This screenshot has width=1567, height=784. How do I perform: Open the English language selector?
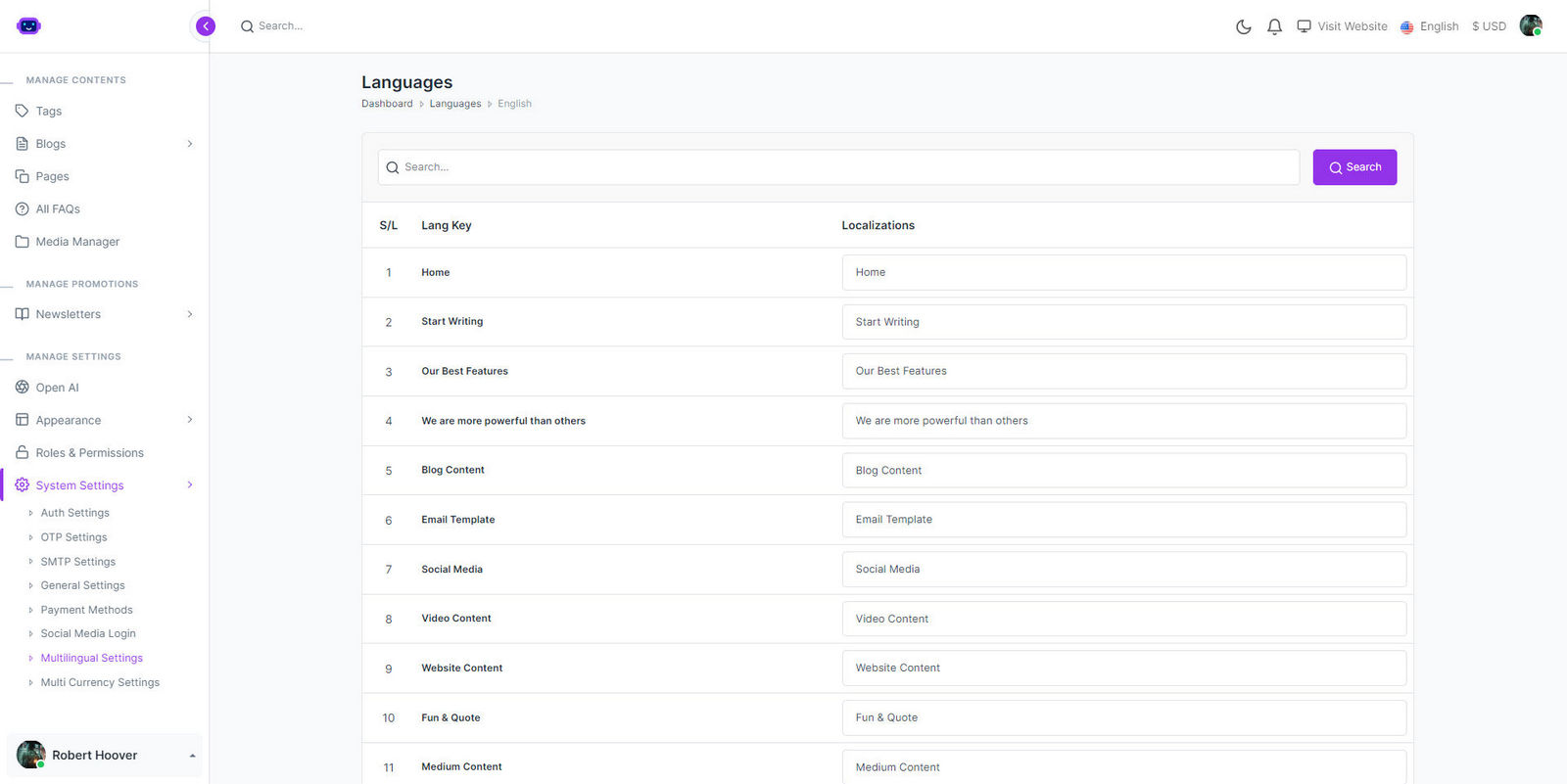click(x=1430, y=26)
